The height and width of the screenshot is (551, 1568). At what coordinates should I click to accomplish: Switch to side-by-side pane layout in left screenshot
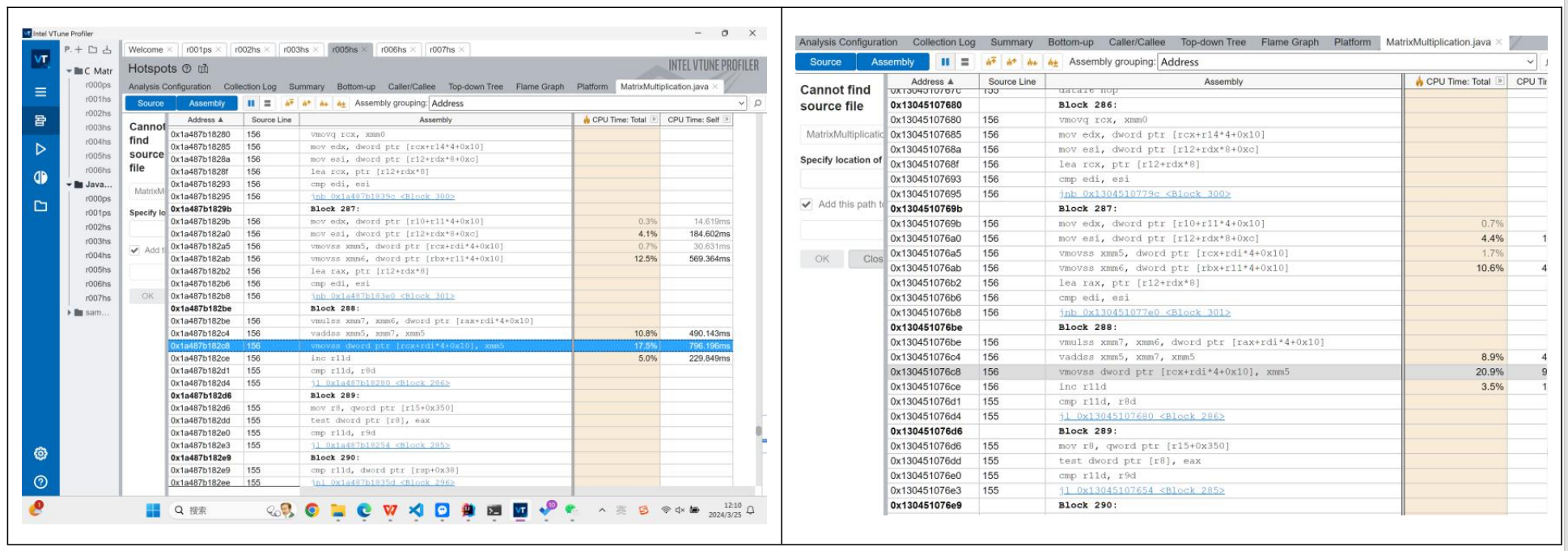coord(251,104)
